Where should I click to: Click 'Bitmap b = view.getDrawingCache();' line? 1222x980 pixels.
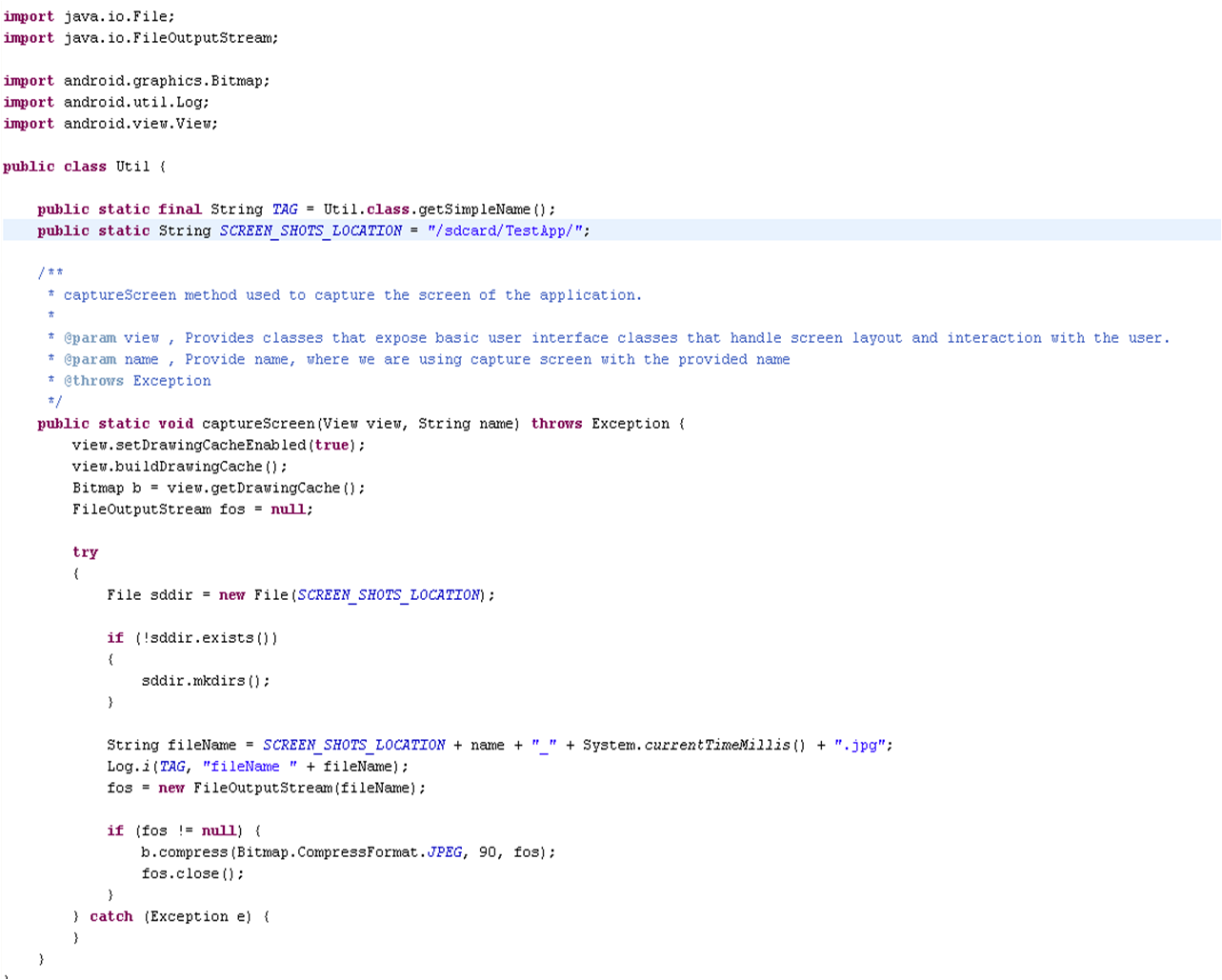(218, 488)
